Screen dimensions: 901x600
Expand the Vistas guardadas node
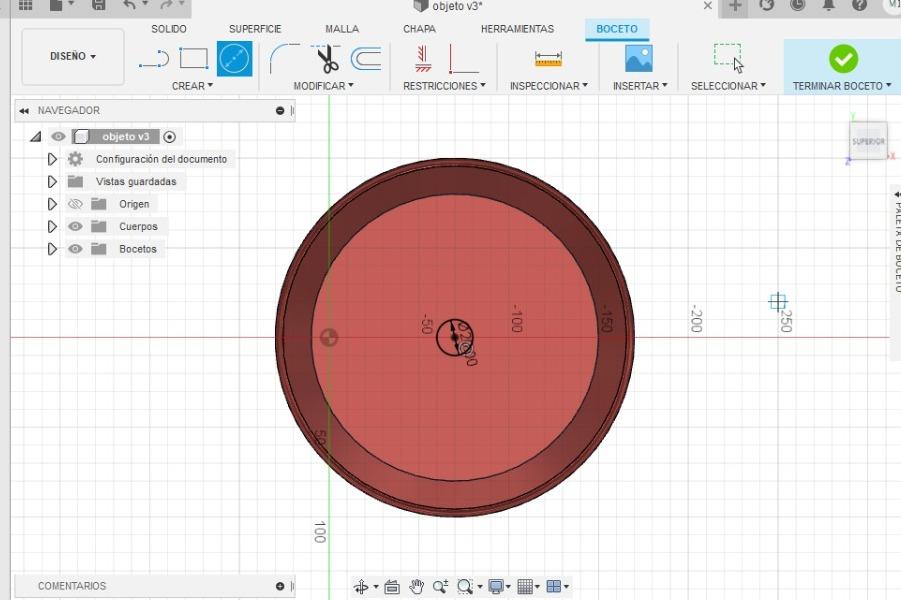click(x=52, y=182)
